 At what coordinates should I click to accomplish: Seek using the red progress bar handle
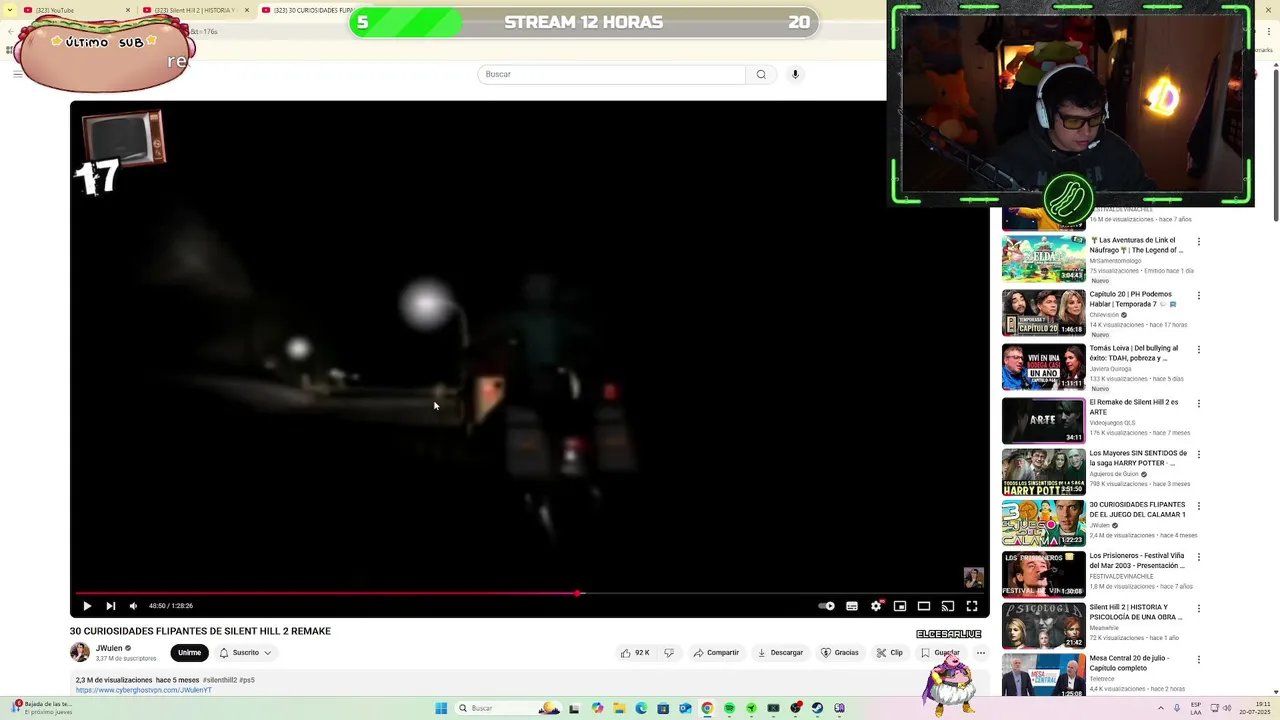tap(578, 593)
